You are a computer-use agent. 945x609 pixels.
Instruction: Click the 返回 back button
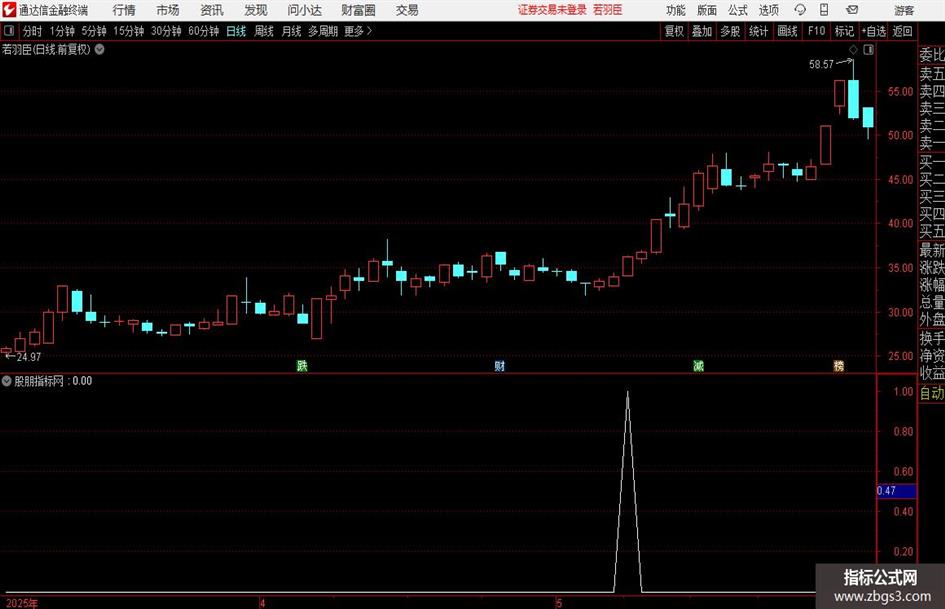click(902, 31)
